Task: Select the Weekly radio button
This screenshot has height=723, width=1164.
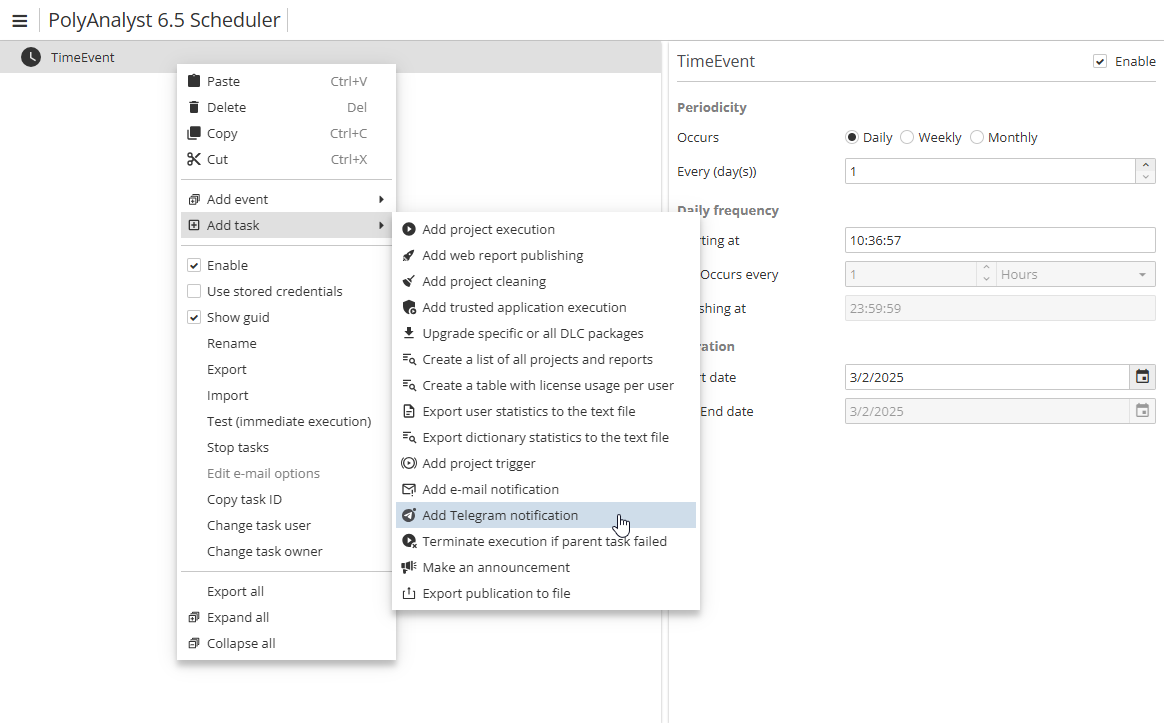Action: tap(907, 138)
